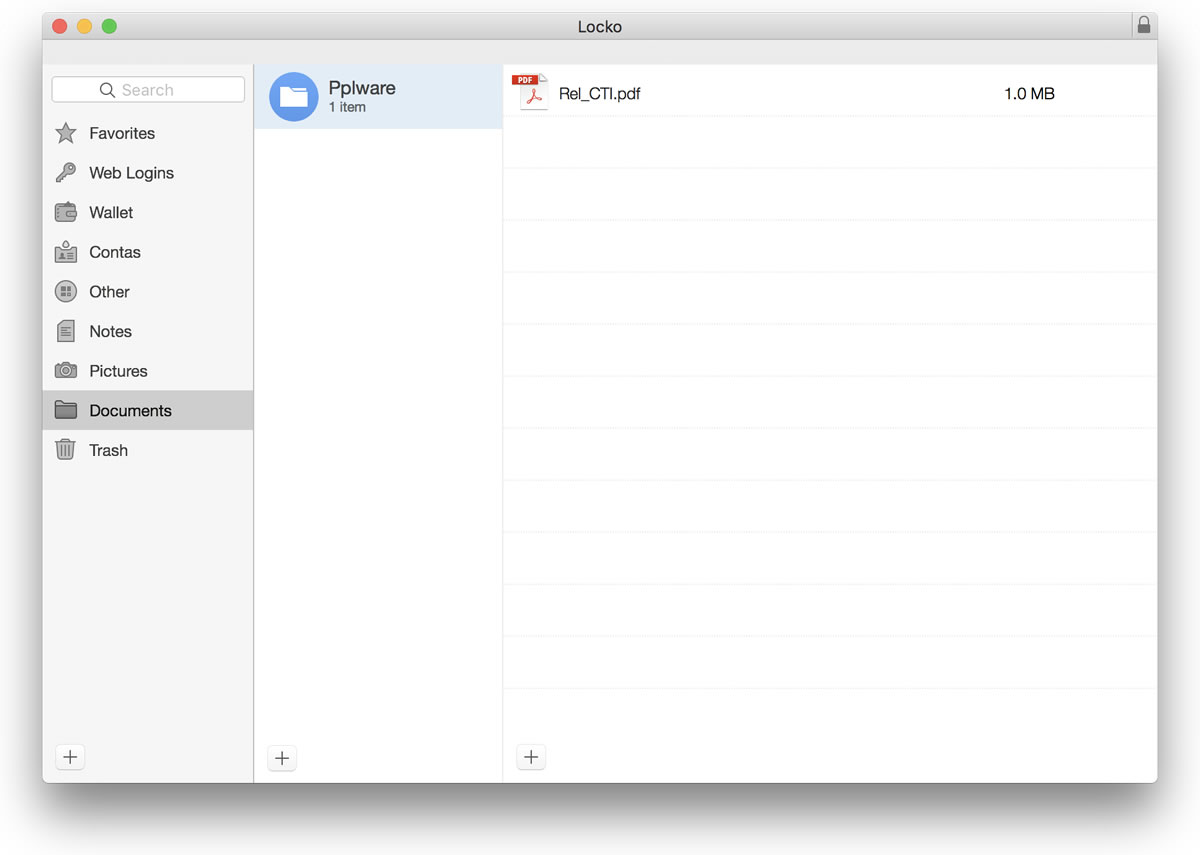Select the Wallet icon in sidebar
Viewport: 1200px width, 855px height.
coord(66,212)
